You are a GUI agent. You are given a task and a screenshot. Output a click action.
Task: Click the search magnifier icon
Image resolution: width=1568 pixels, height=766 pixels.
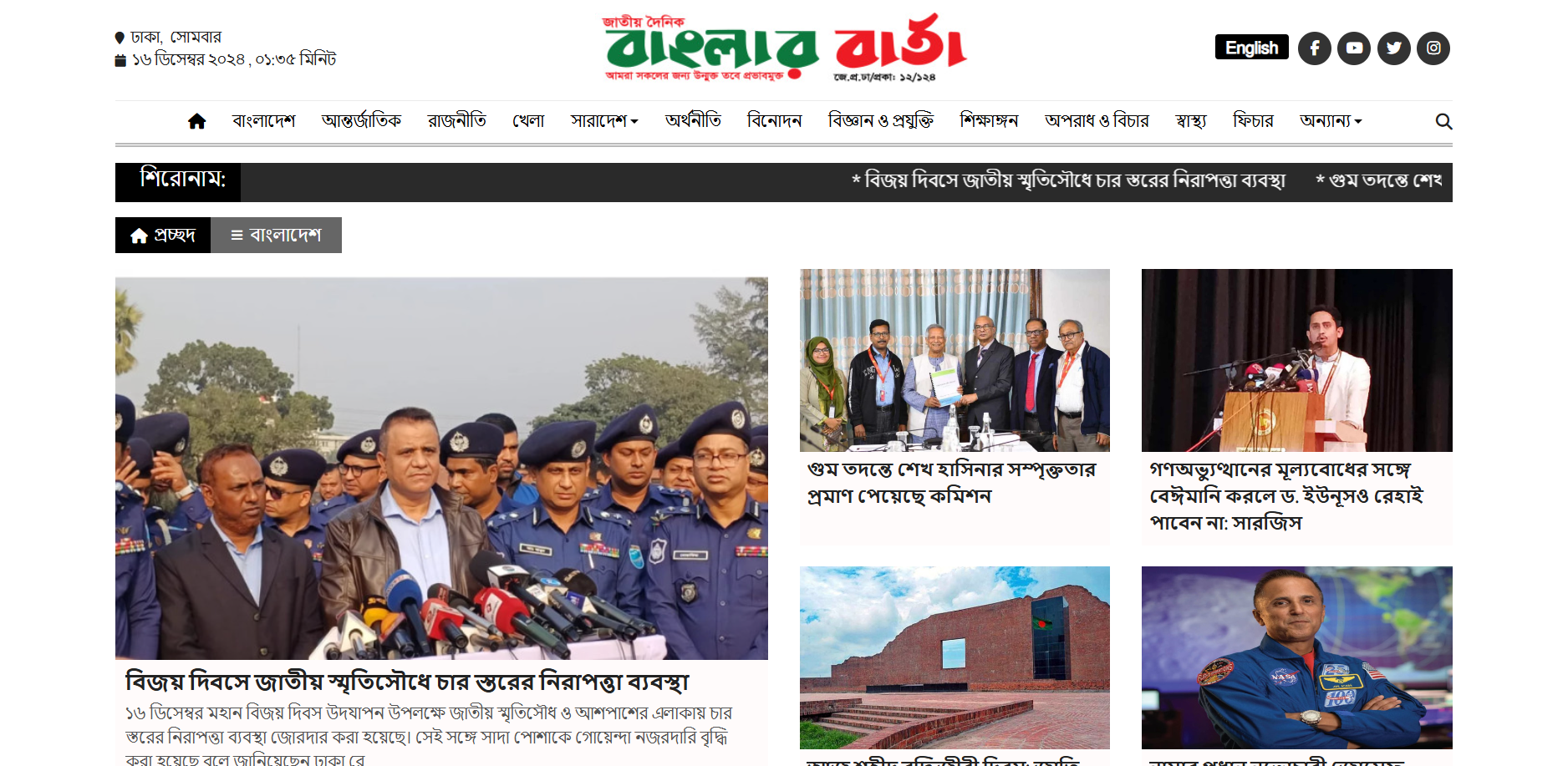pos(1443,122)
